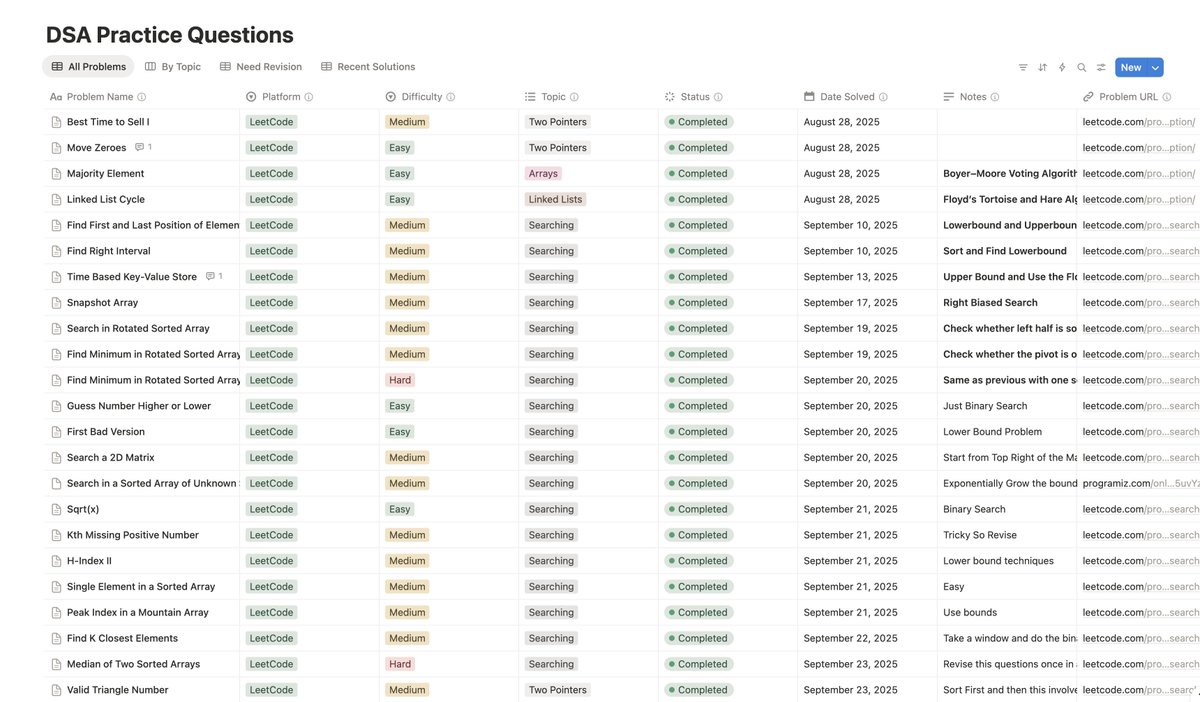This screenshot has width=1200, height=702.
Task: Click the Arrays topic tag for Majority Element
Action: point(543,173)
